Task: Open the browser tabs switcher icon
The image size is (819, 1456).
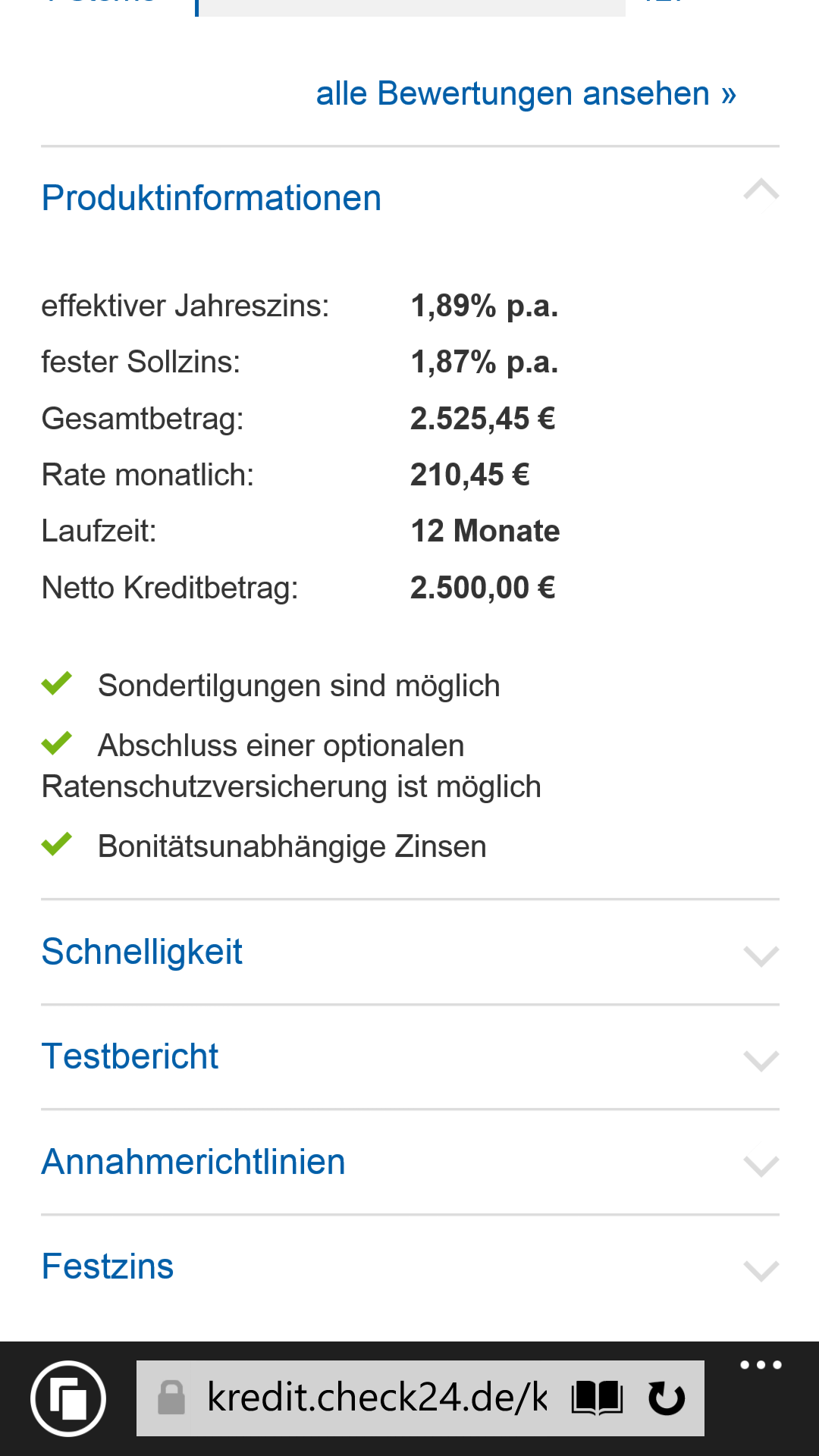Action: tap(68, 1398)
